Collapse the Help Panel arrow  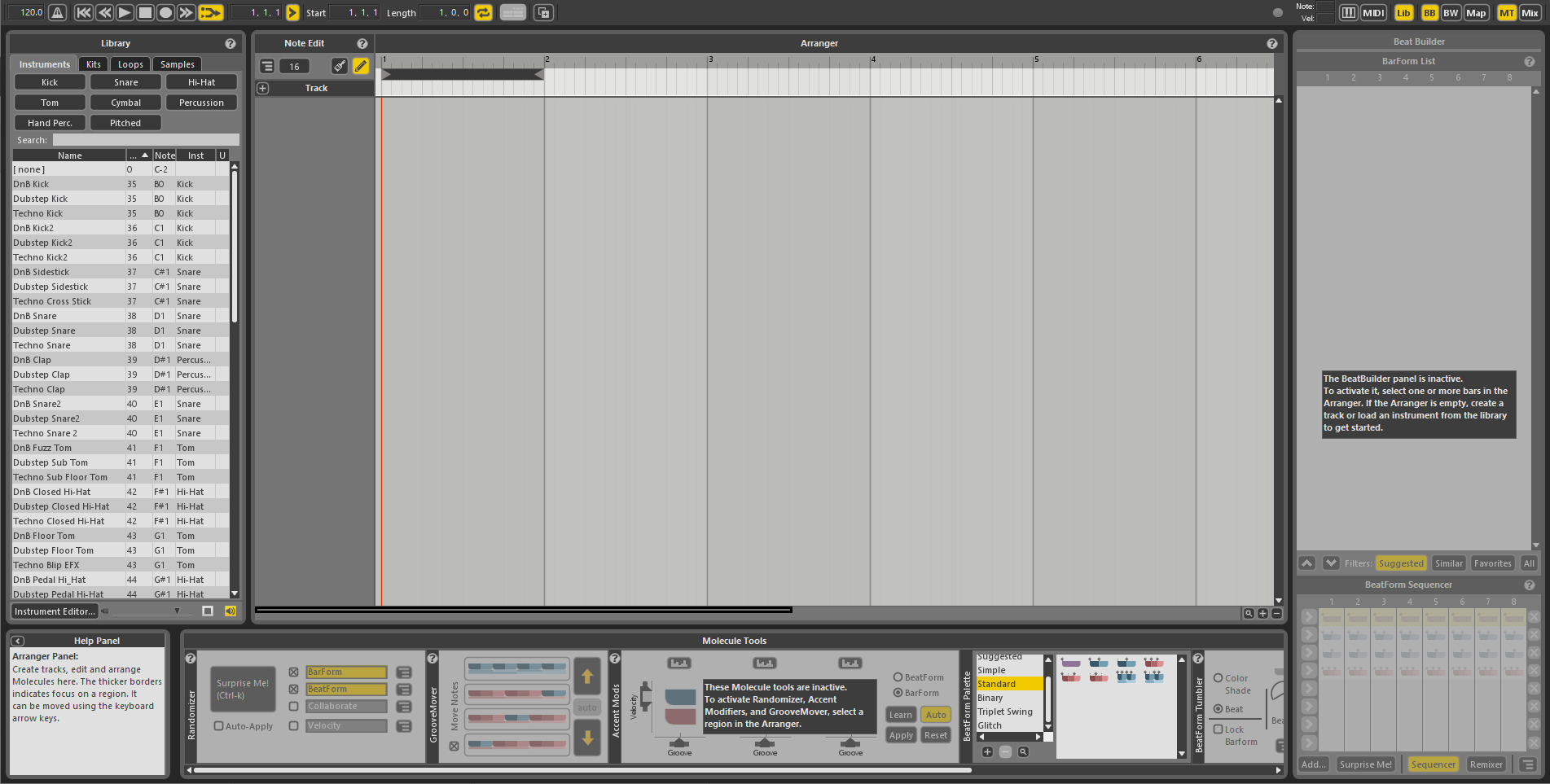[x=18, y=641]
